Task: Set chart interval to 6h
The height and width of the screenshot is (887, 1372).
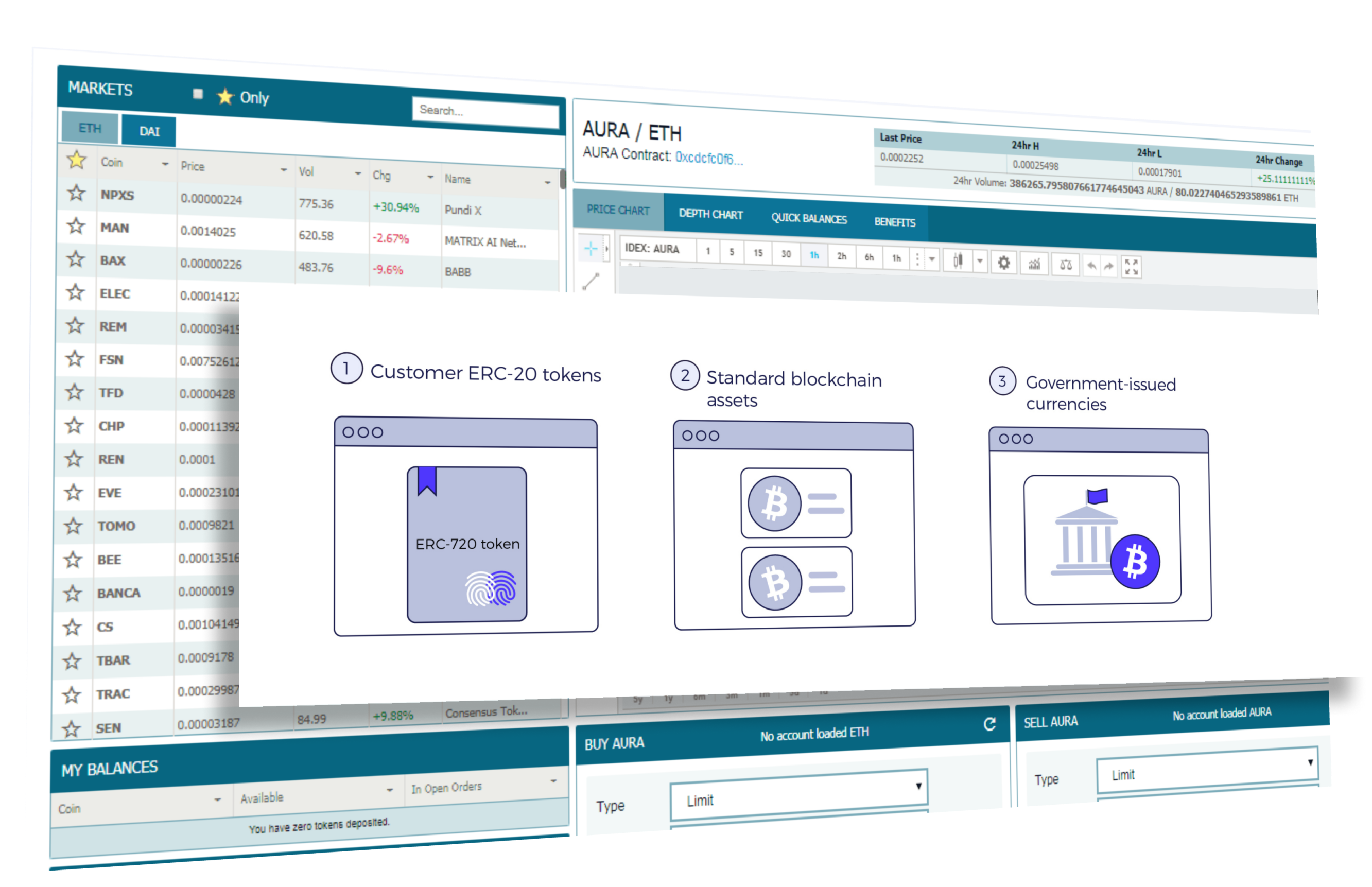Action: (x=869, y=258)
